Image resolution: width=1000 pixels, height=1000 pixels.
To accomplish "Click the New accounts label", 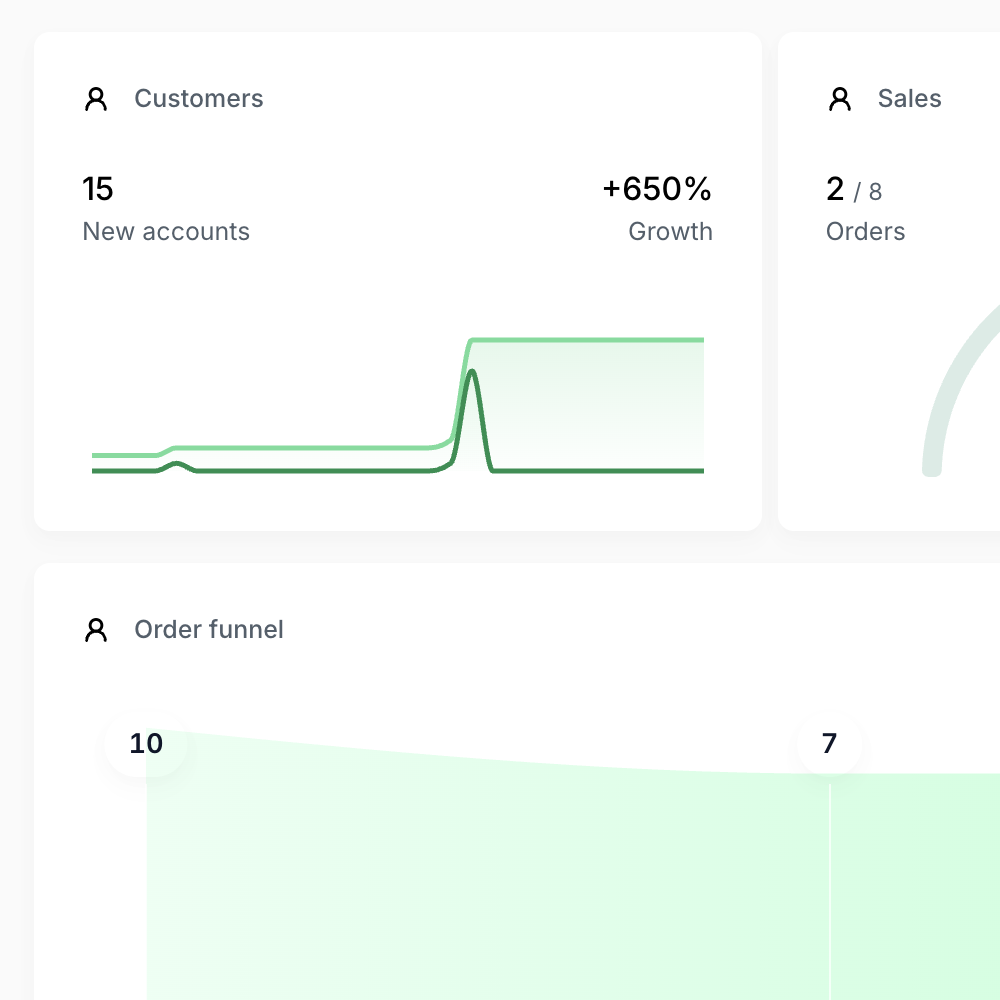I will 166,232.
